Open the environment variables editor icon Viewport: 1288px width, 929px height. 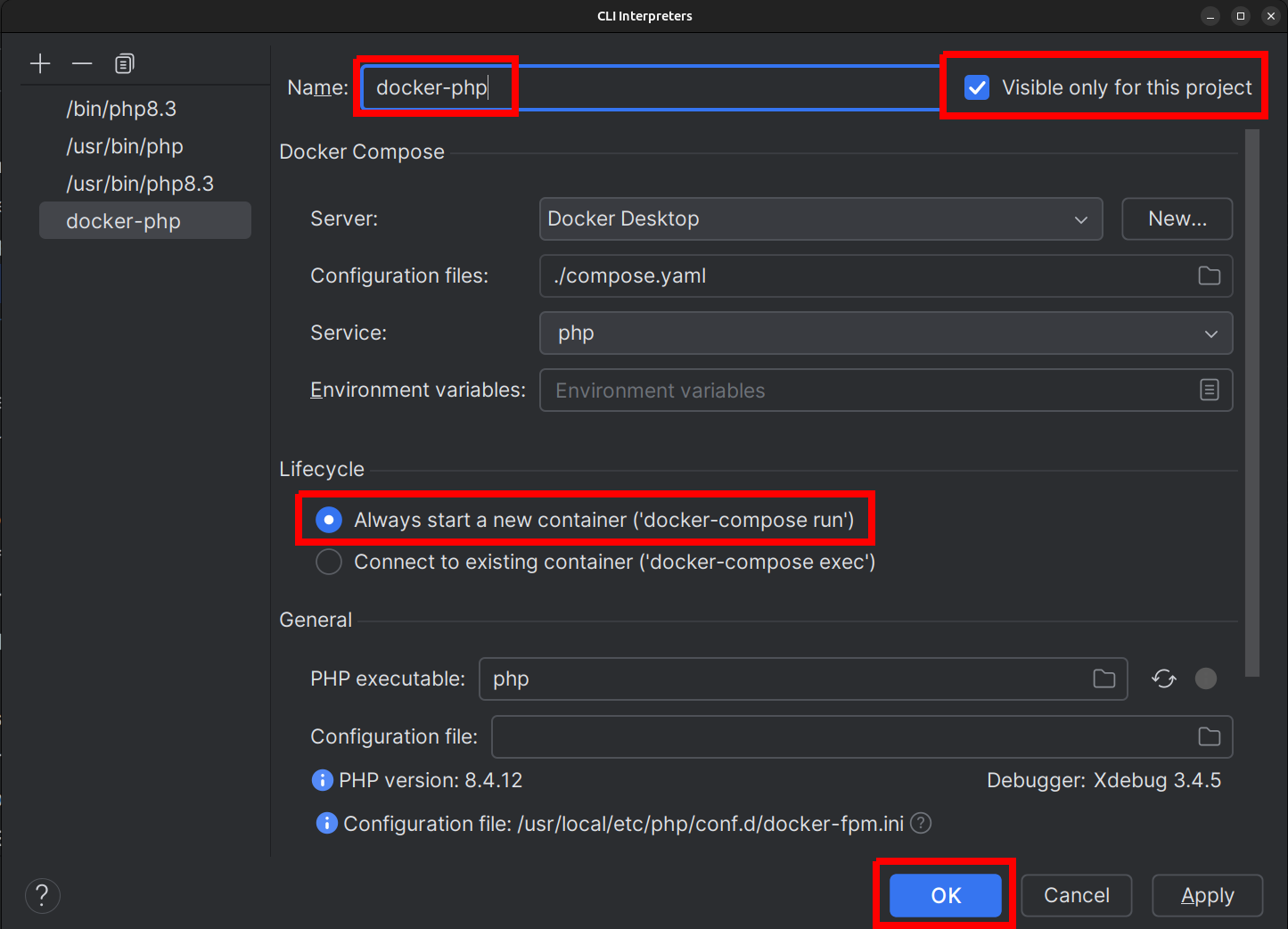[x=1209, y=390]
